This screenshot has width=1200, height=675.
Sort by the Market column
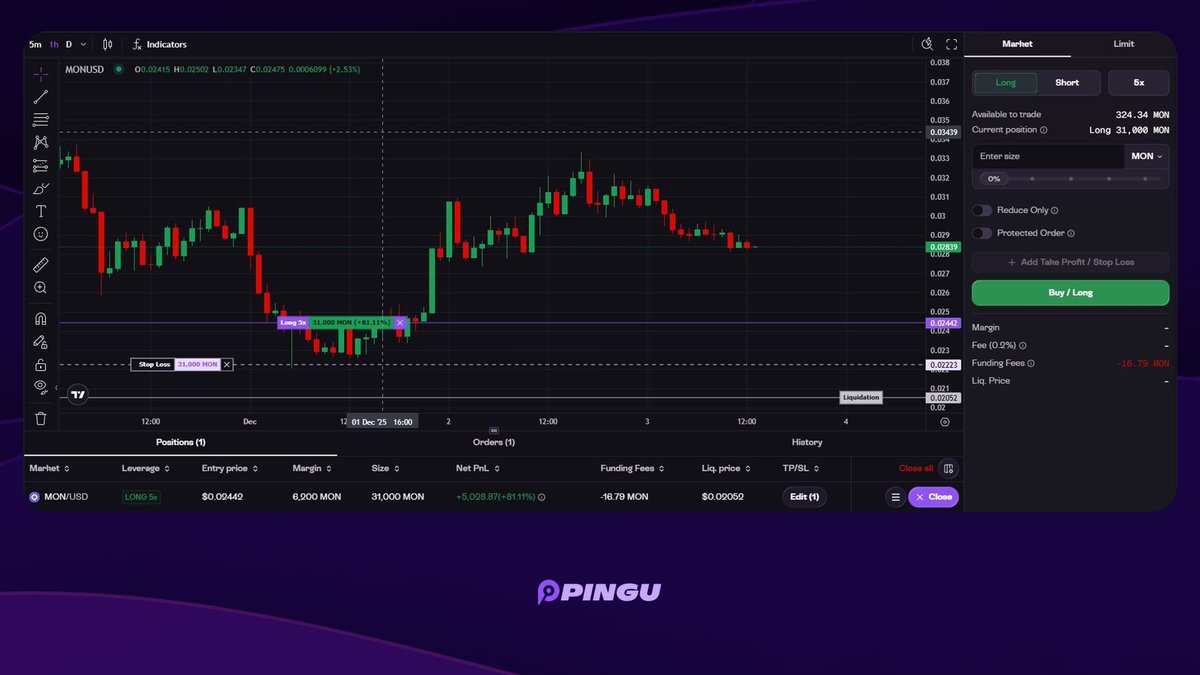pyautogui.click(x=47, y=468)
